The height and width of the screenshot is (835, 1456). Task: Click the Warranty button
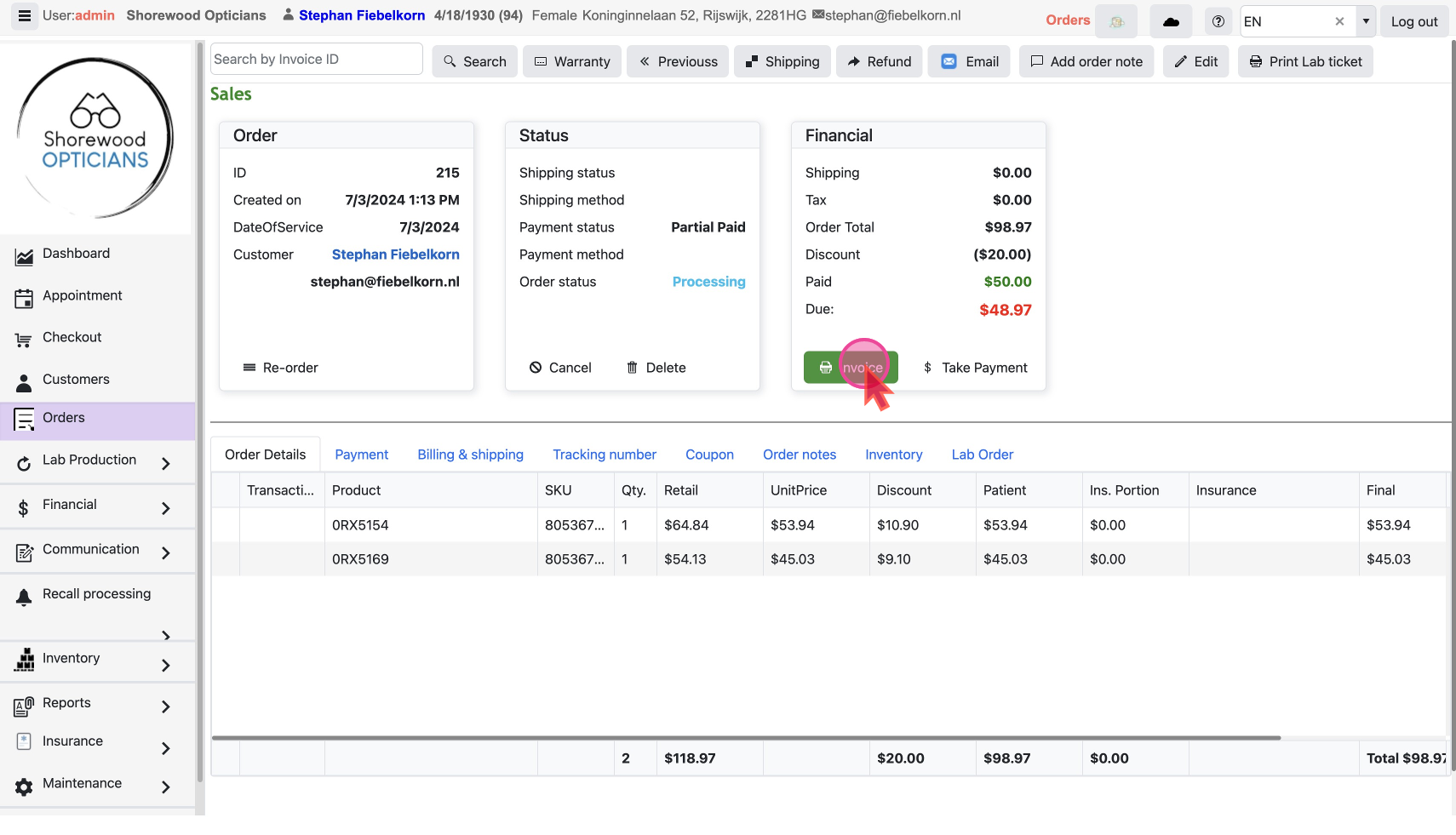[x=572, y=61]
